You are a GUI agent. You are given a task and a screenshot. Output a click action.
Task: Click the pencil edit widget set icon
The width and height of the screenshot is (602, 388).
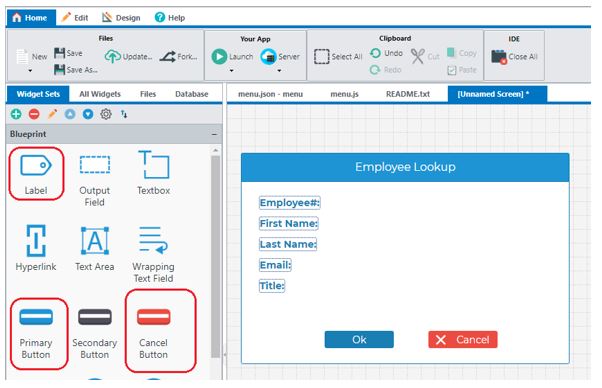tap(52, 114)
